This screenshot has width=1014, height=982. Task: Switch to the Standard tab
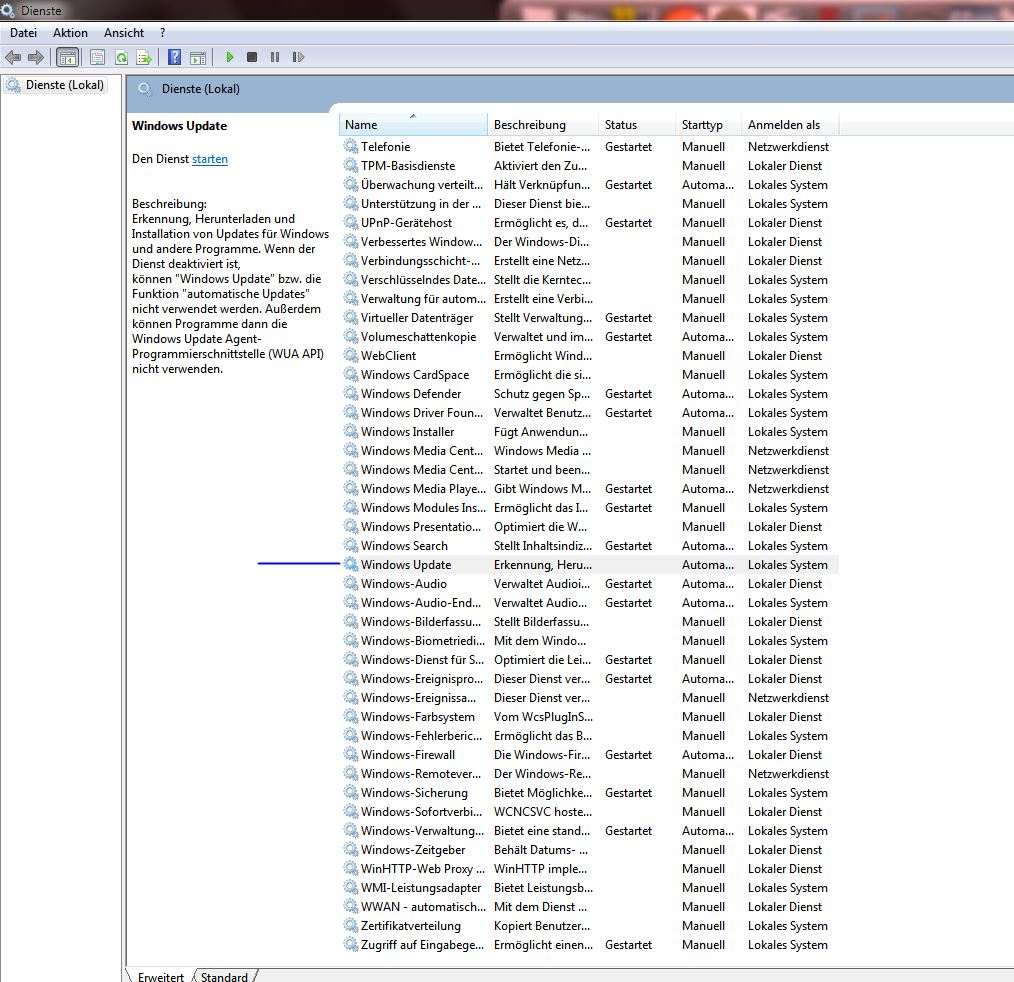224,976
